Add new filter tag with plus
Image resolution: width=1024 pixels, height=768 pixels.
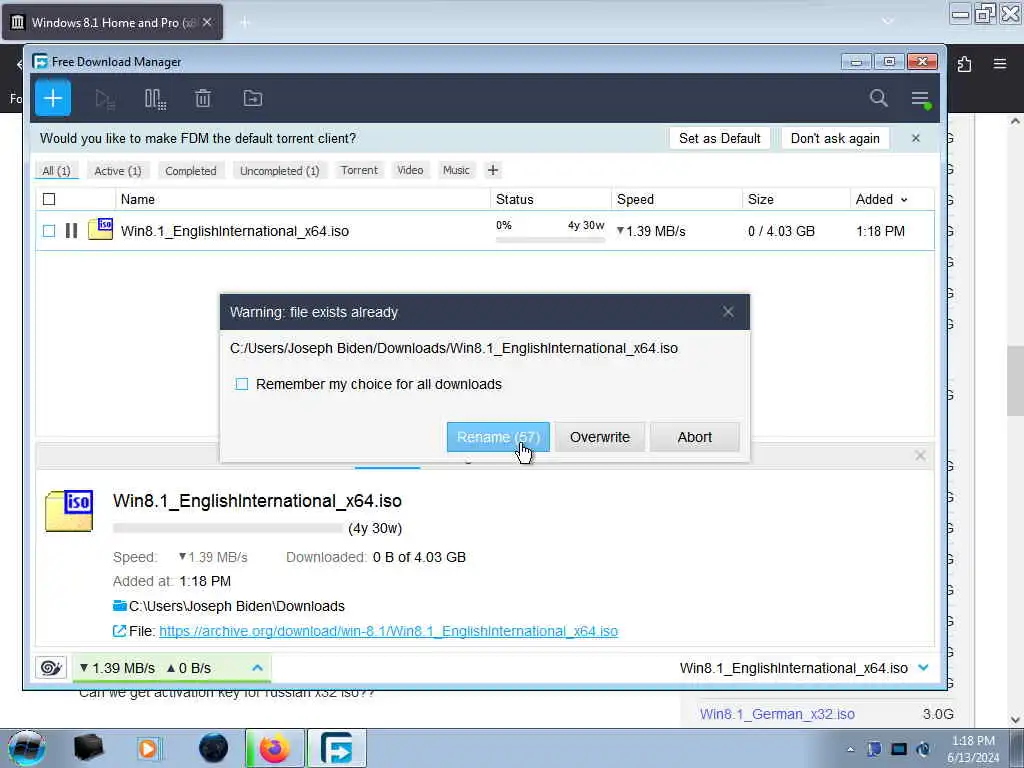pos(493,170)
